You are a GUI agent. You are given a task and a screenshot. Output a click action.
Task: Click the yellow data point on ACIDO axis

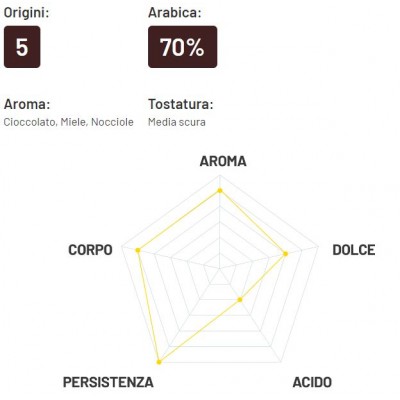point(240,299)
